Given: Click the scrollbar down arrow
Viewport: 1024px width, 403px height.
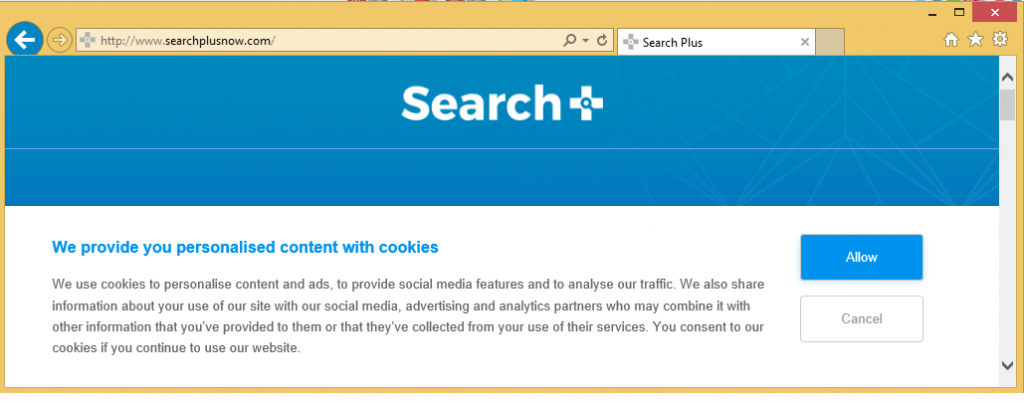Looking at the screenshot, I should 1008,366.
